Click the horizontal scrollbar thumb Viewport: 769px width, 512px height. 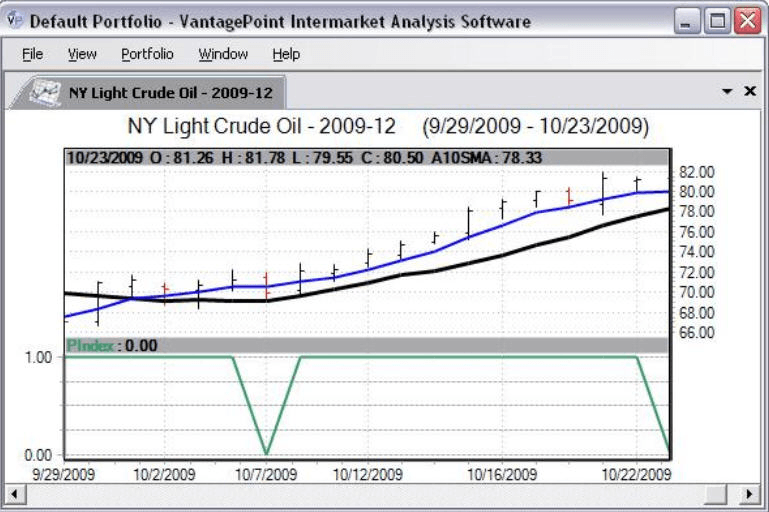click(x=715, y=494)
